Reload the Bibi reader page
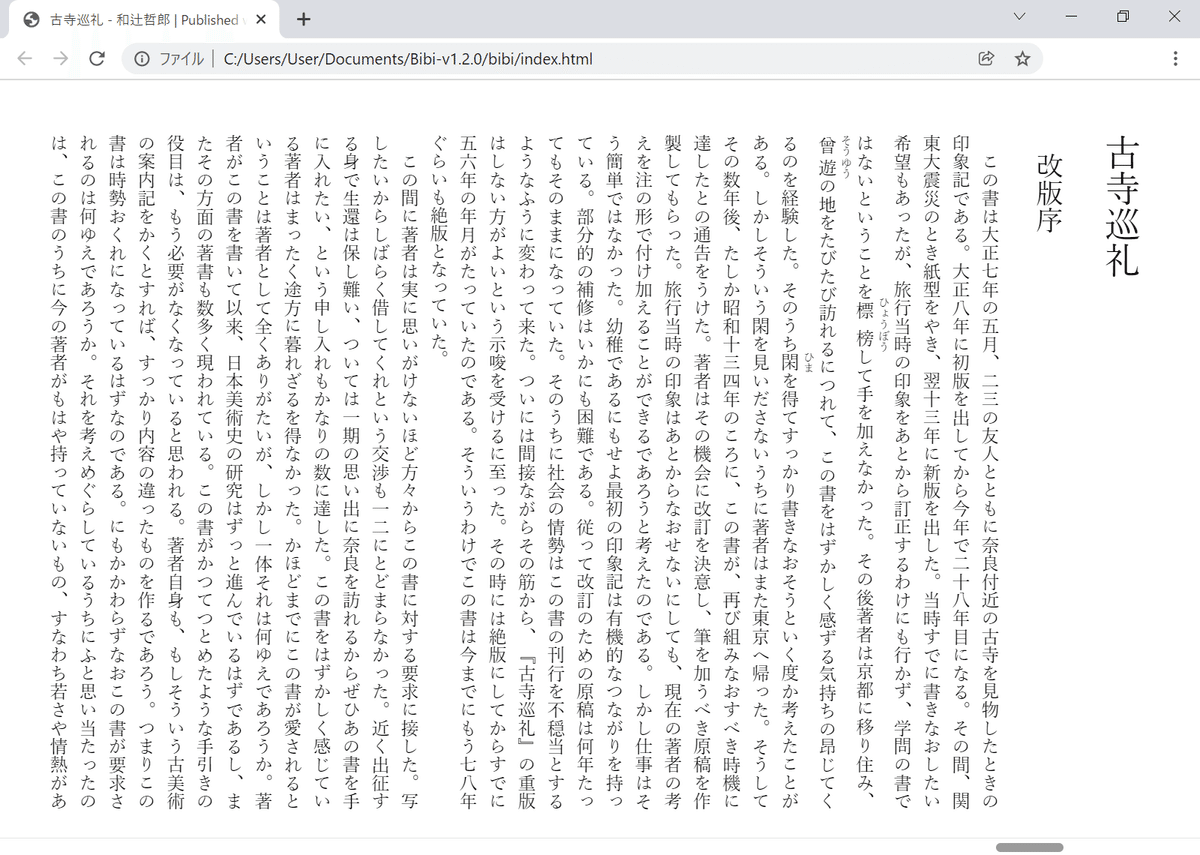Screen dimensions: 1200x855 click(x=97, y=59)
